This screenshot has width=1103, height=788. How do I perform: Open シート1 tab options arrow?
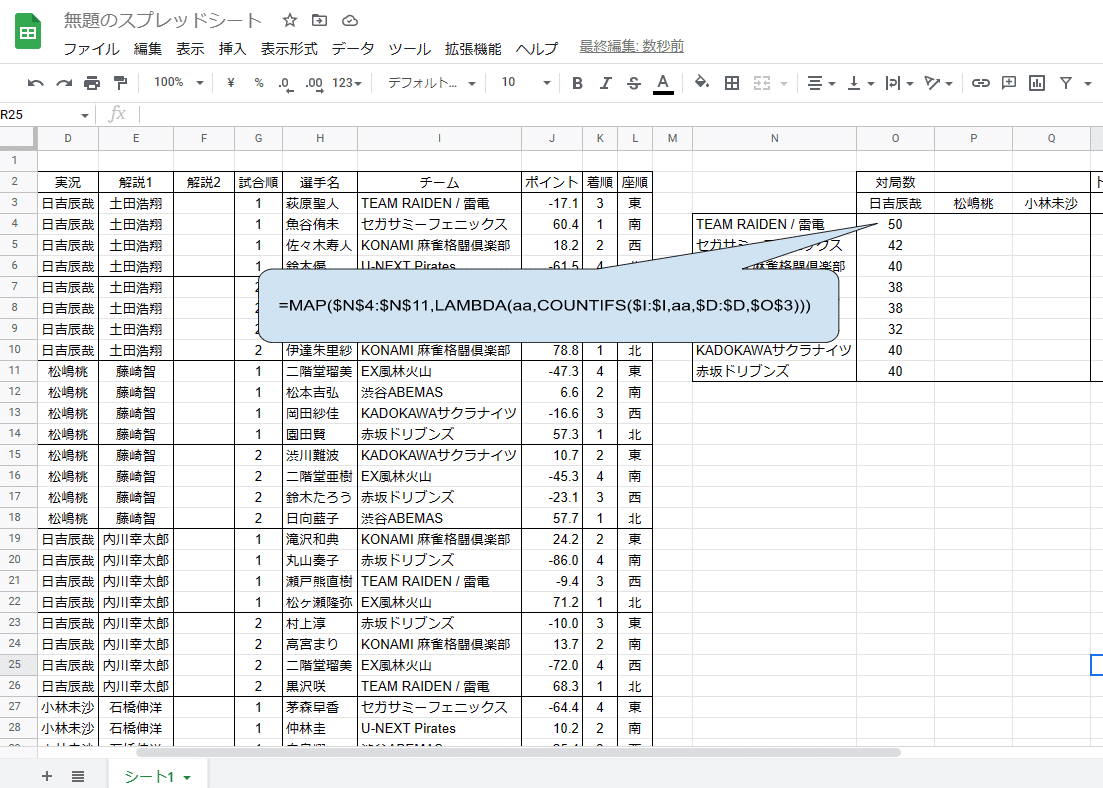pyautogui.click(x=187, y=777)
